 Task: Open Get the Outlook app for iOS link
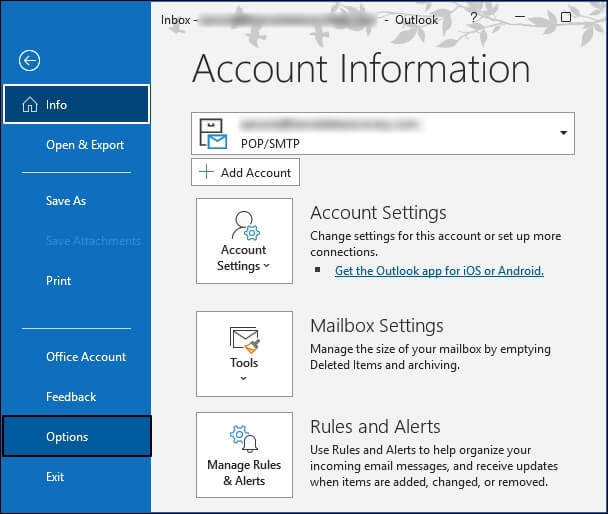[x=439, y=271]
